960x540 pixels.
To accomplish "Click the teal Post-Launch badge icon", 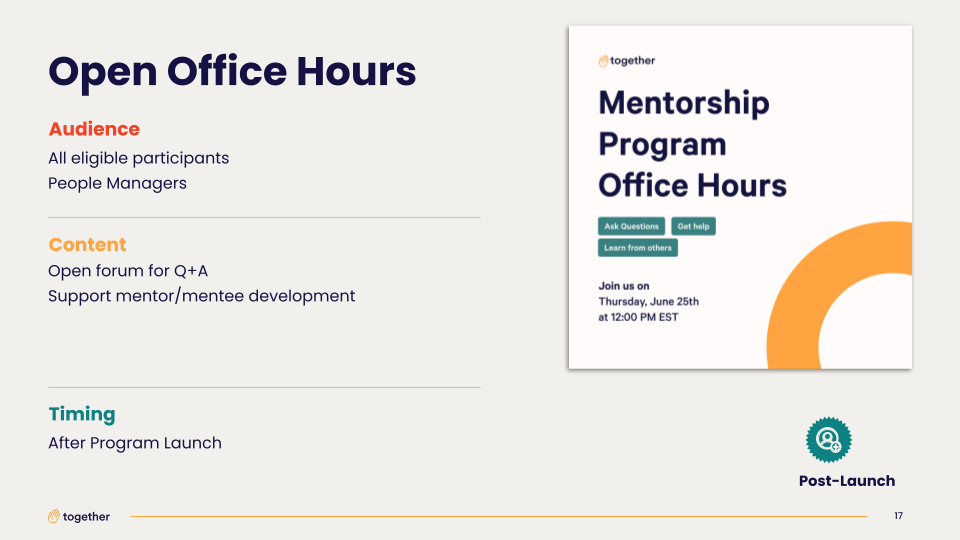I will pyautogui.click(x=828, y=440).
